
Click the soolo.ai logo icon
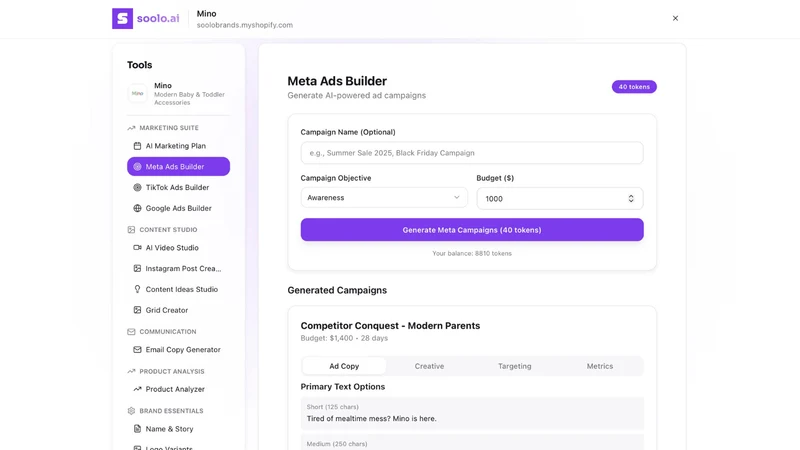[122, 18]
